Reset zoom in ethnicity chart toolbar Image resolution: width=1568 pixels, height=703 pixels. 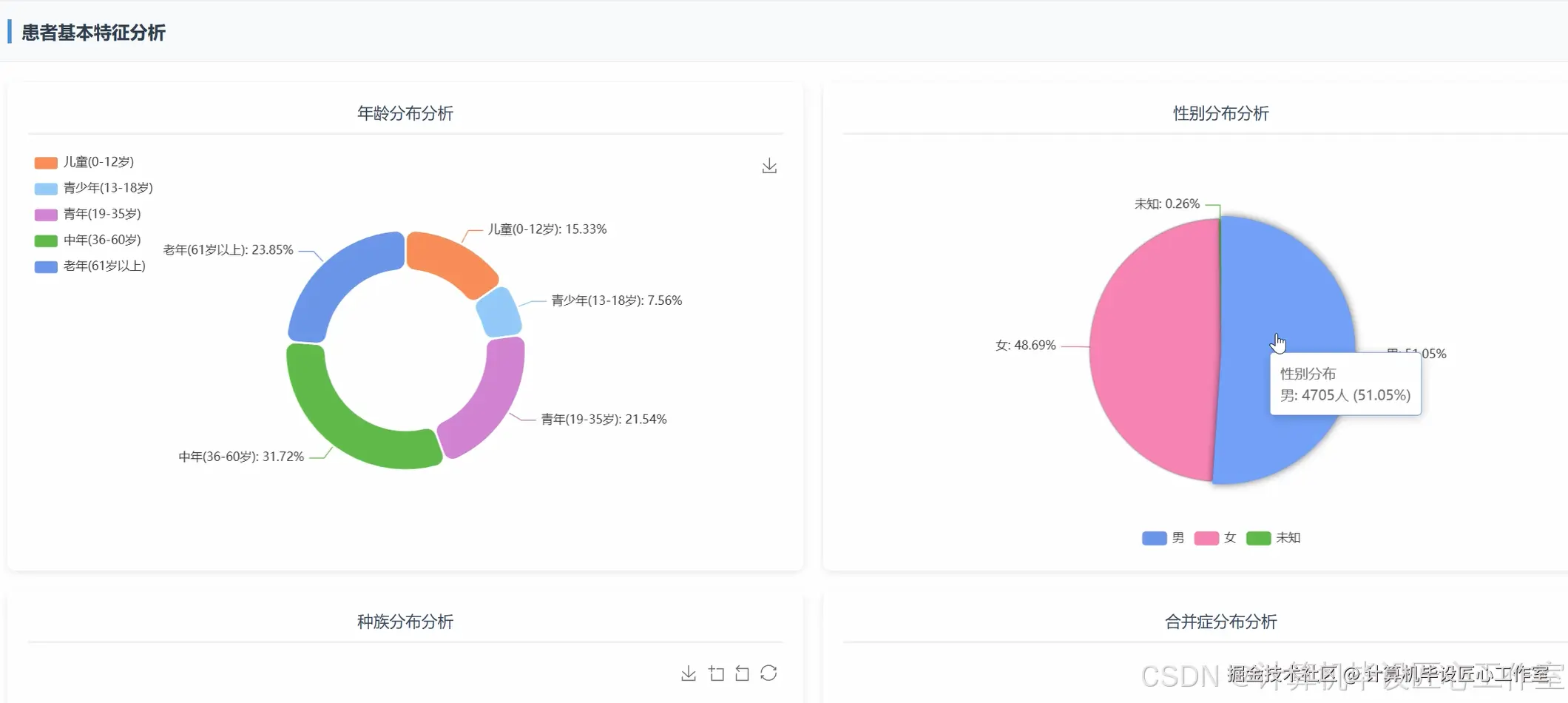(742, 673)
